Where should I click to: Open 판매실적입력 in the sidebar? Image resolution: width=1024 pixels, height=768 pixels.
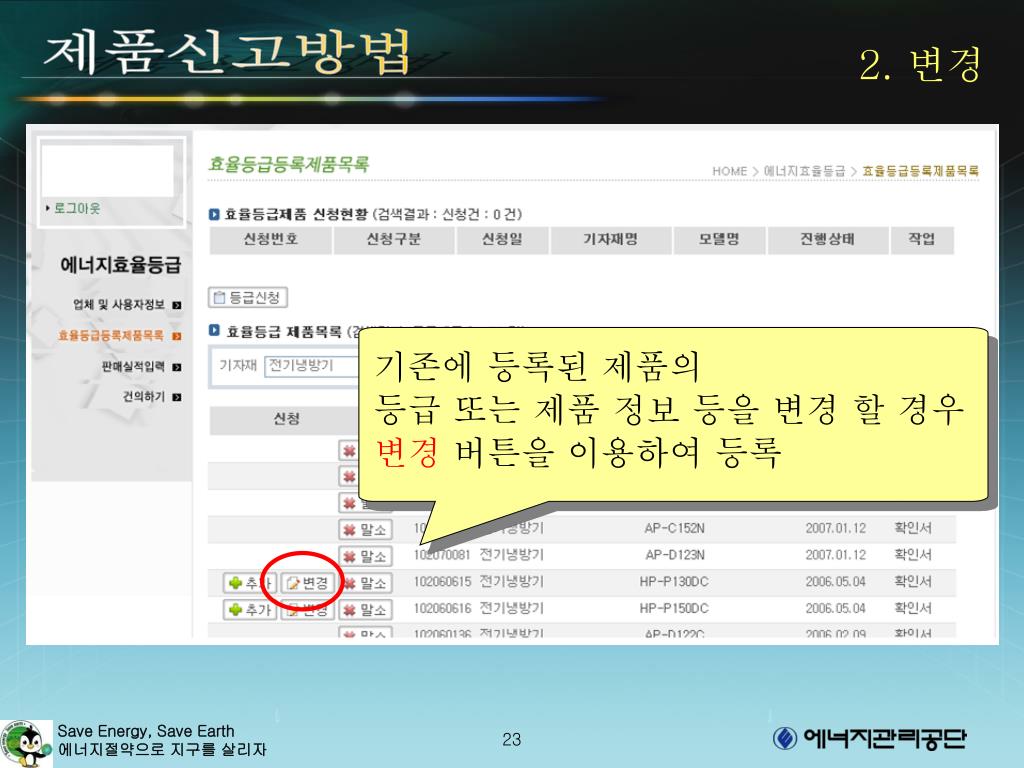pyautogui.click(x=133, y=366)
